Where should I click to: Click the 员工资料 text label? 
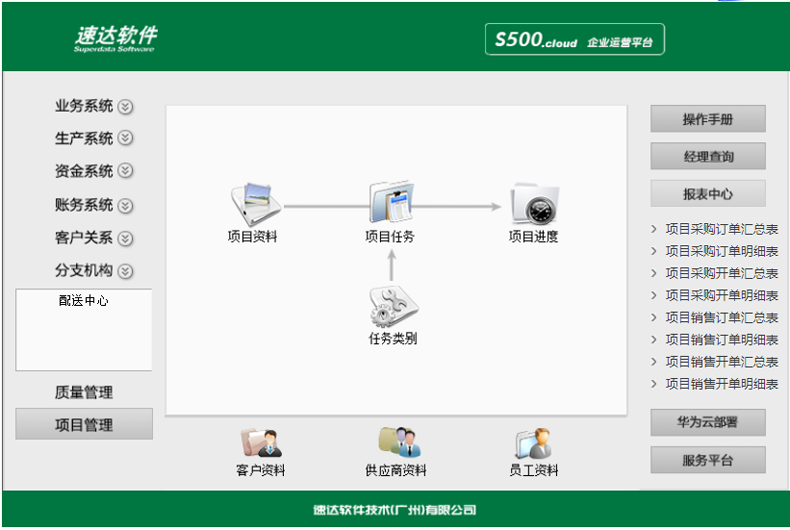click(x=534, y=470)
